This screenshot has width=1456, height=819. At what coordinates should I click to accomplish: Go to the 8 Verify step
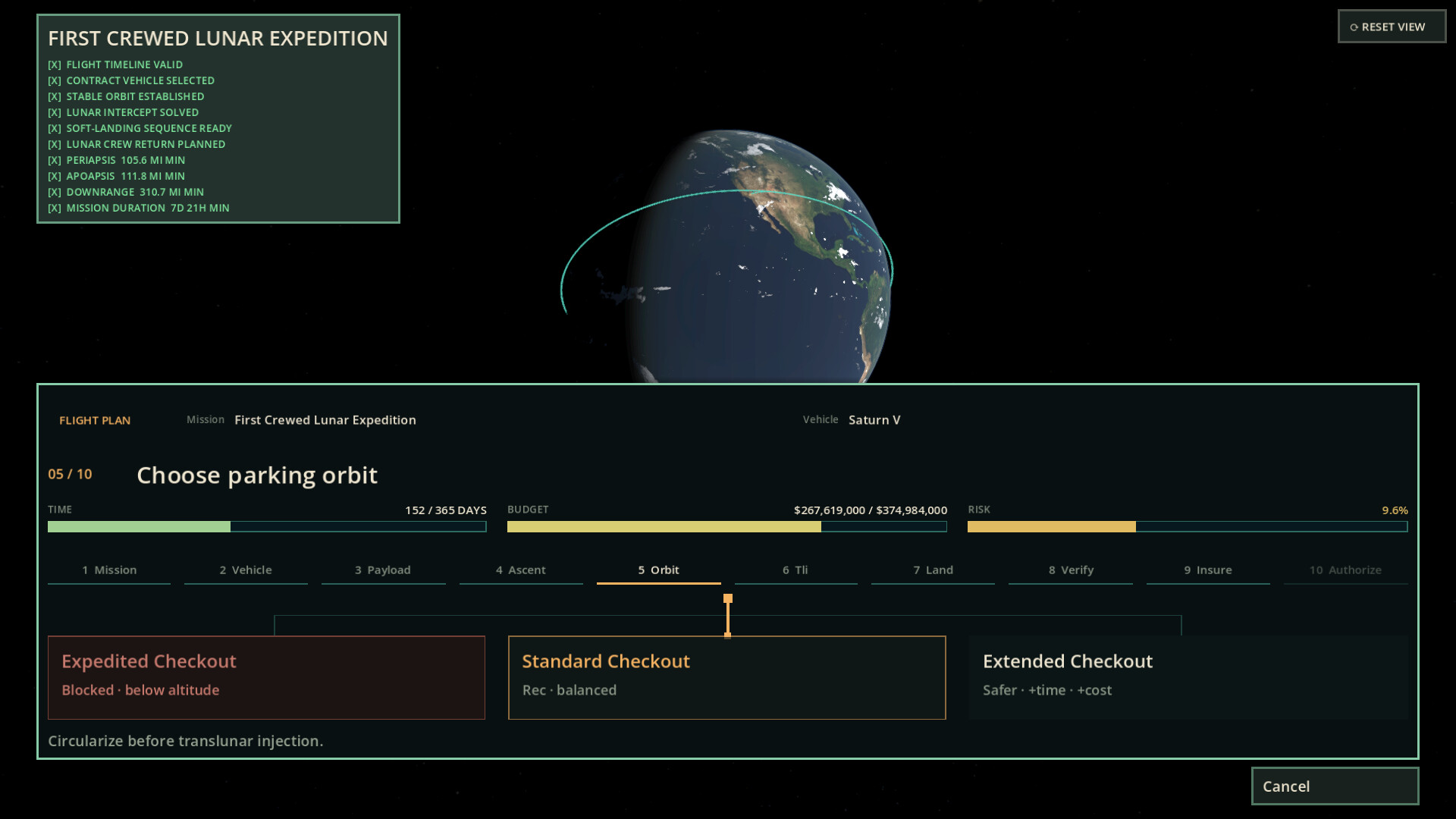(x=1071, y=570)
